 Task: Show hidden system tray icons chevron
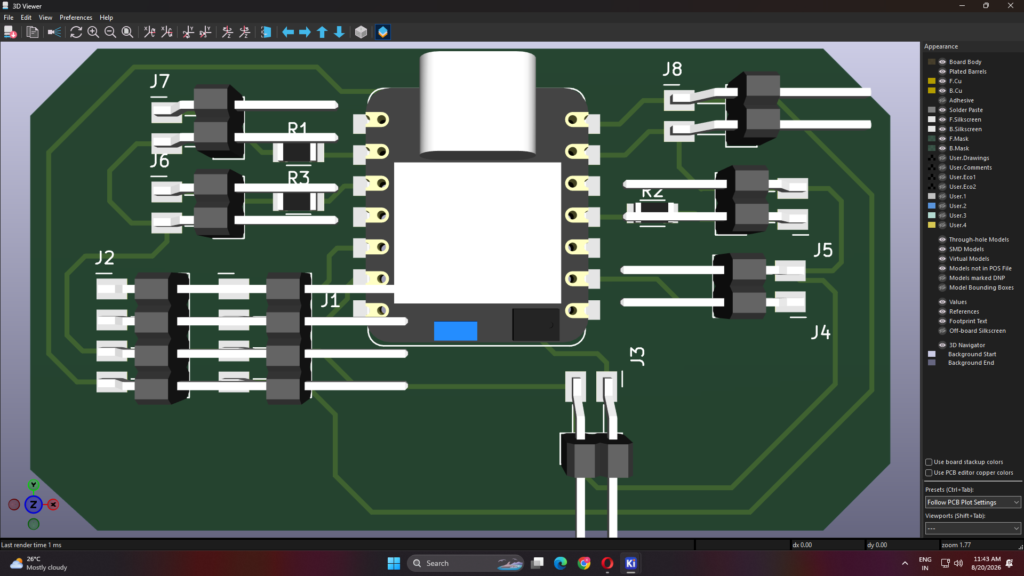pos(904,563)
